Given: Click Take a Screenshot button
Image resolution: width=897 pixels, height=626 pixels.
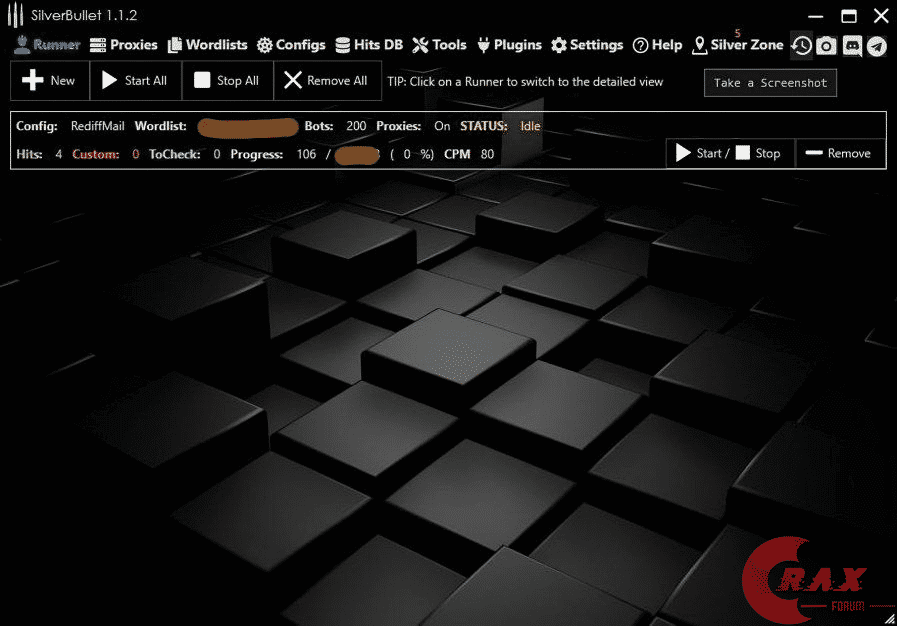Looking at the screenshot, I should point(770,83).
